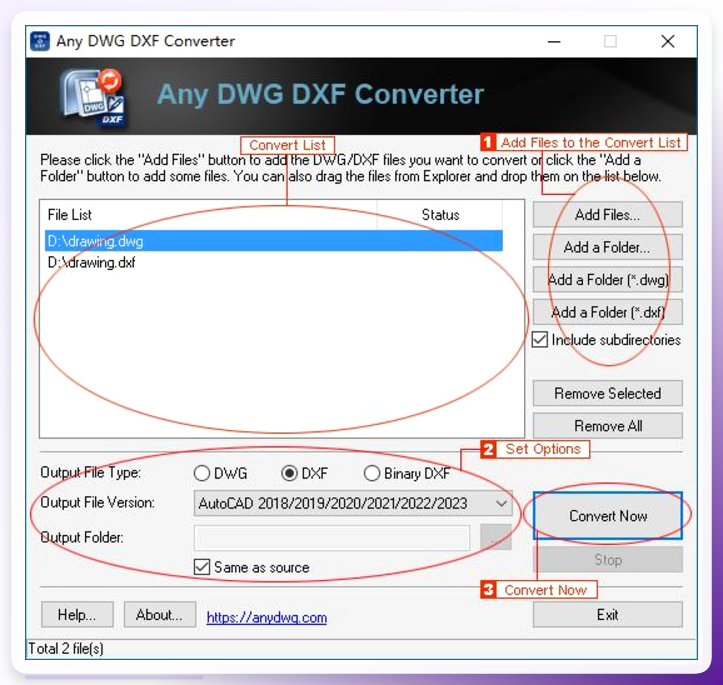Image resolution: width=723 pixels, height=685 pixels.
Task: Add a folder of *.dwg files
Action: coord(607,279)
